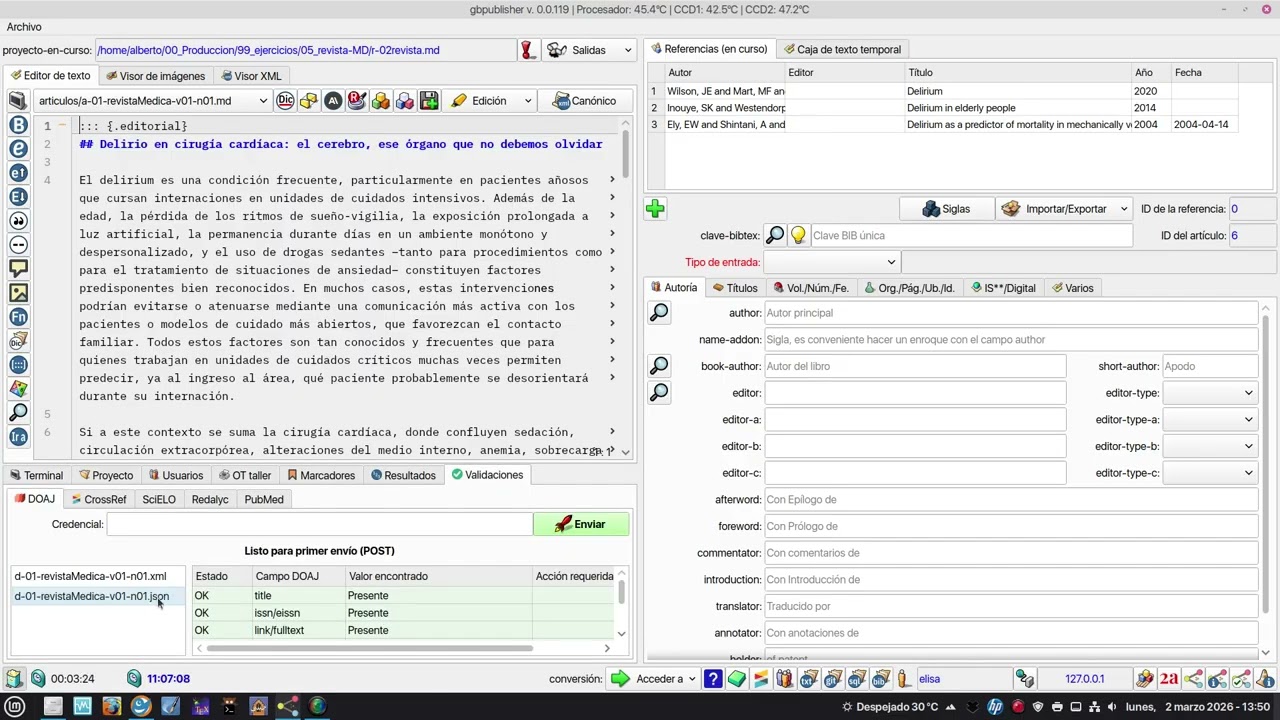
Task: Open the 'Tipo de entrada' combo box
Action: pos(833,262)
